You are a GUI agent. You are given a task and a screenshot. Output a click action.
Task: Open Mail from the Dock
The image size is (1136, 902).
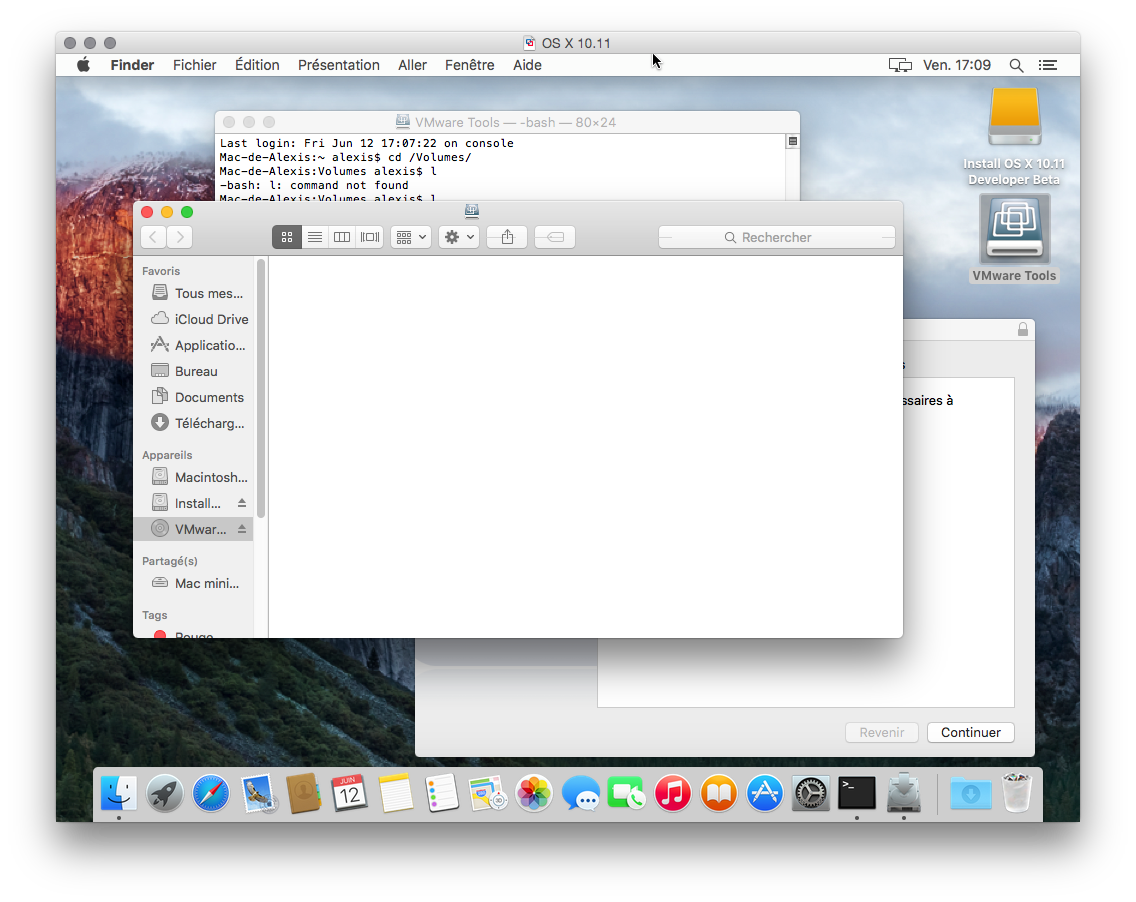point(257,793)
